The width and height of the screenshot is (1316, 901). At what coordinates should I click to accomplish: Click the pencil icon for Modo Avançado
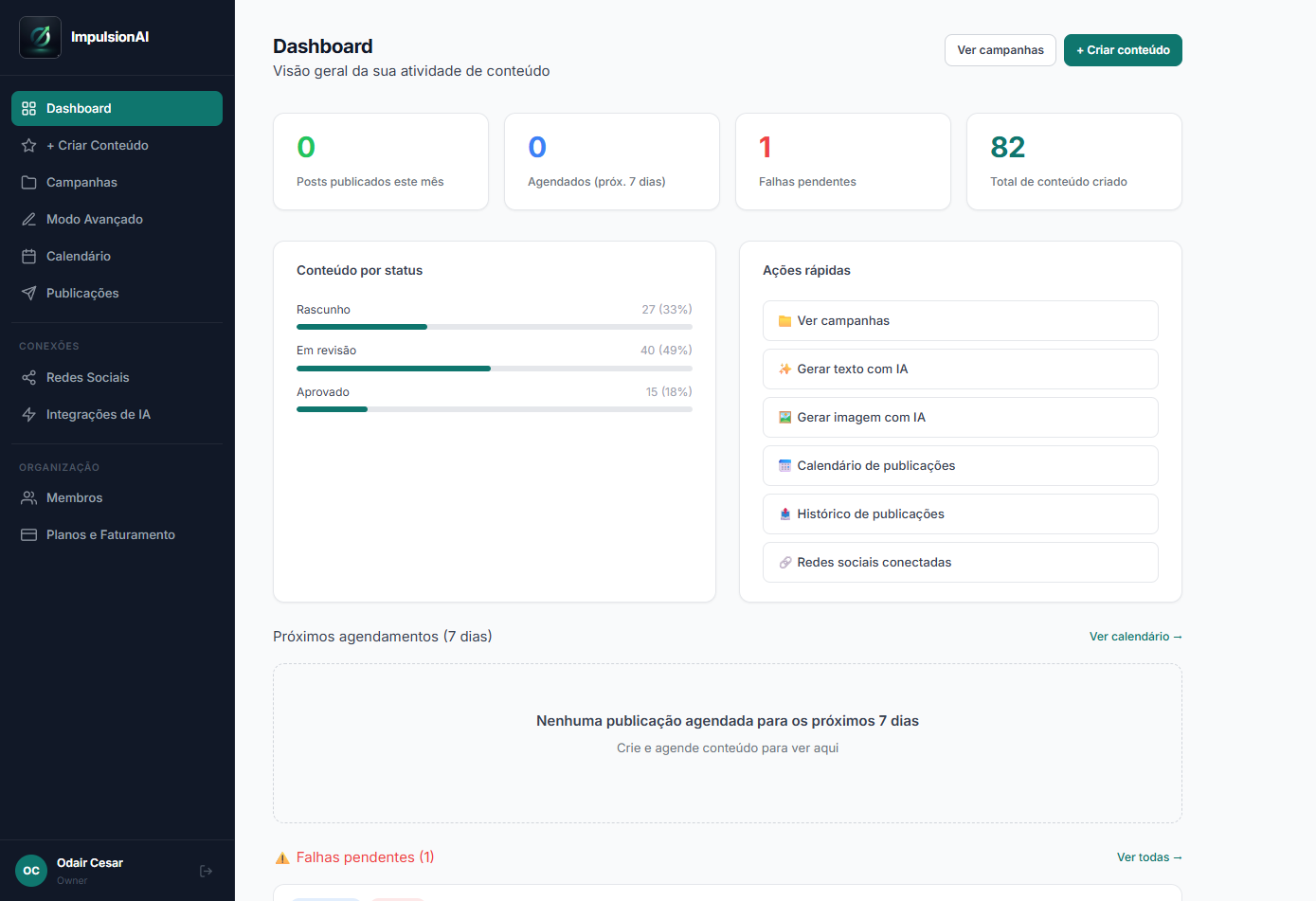(x=29, y=219)
